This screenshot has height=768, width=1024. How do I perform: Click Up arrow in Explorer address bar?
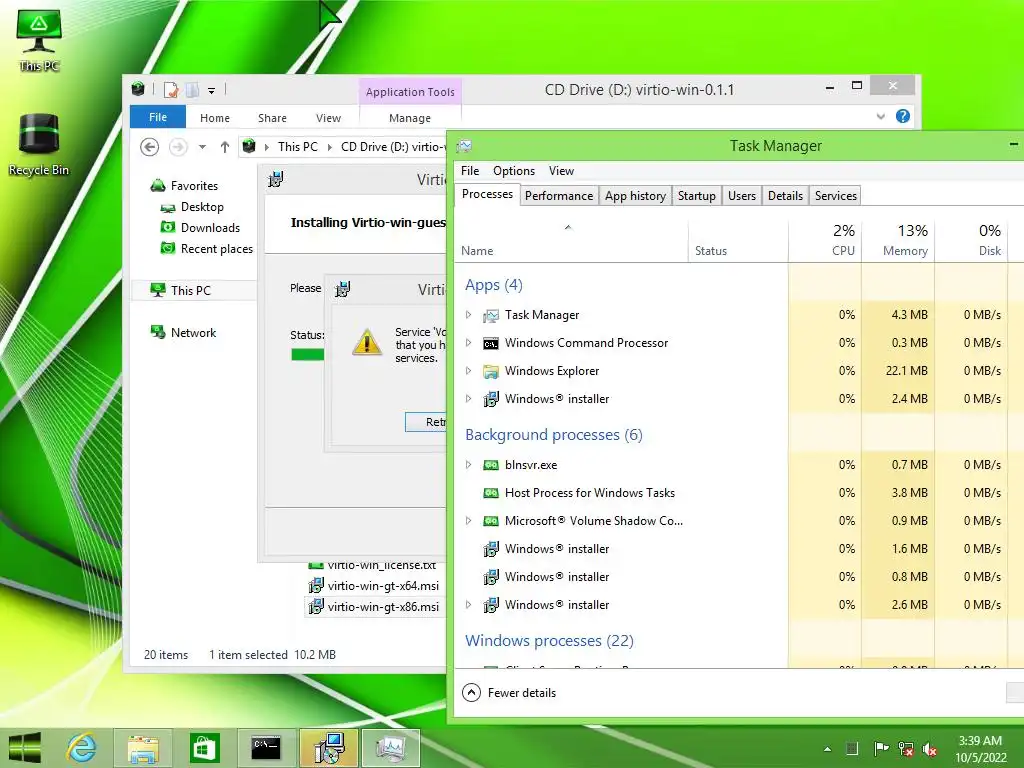click(225, 147)
